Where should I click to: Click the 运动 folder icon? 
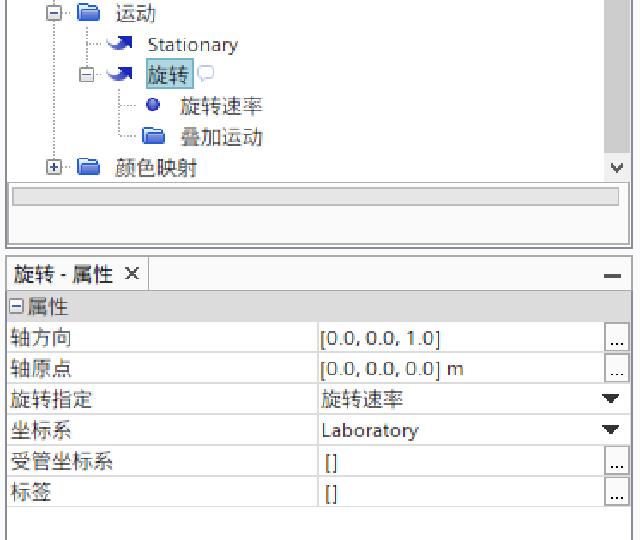point(88,12)
